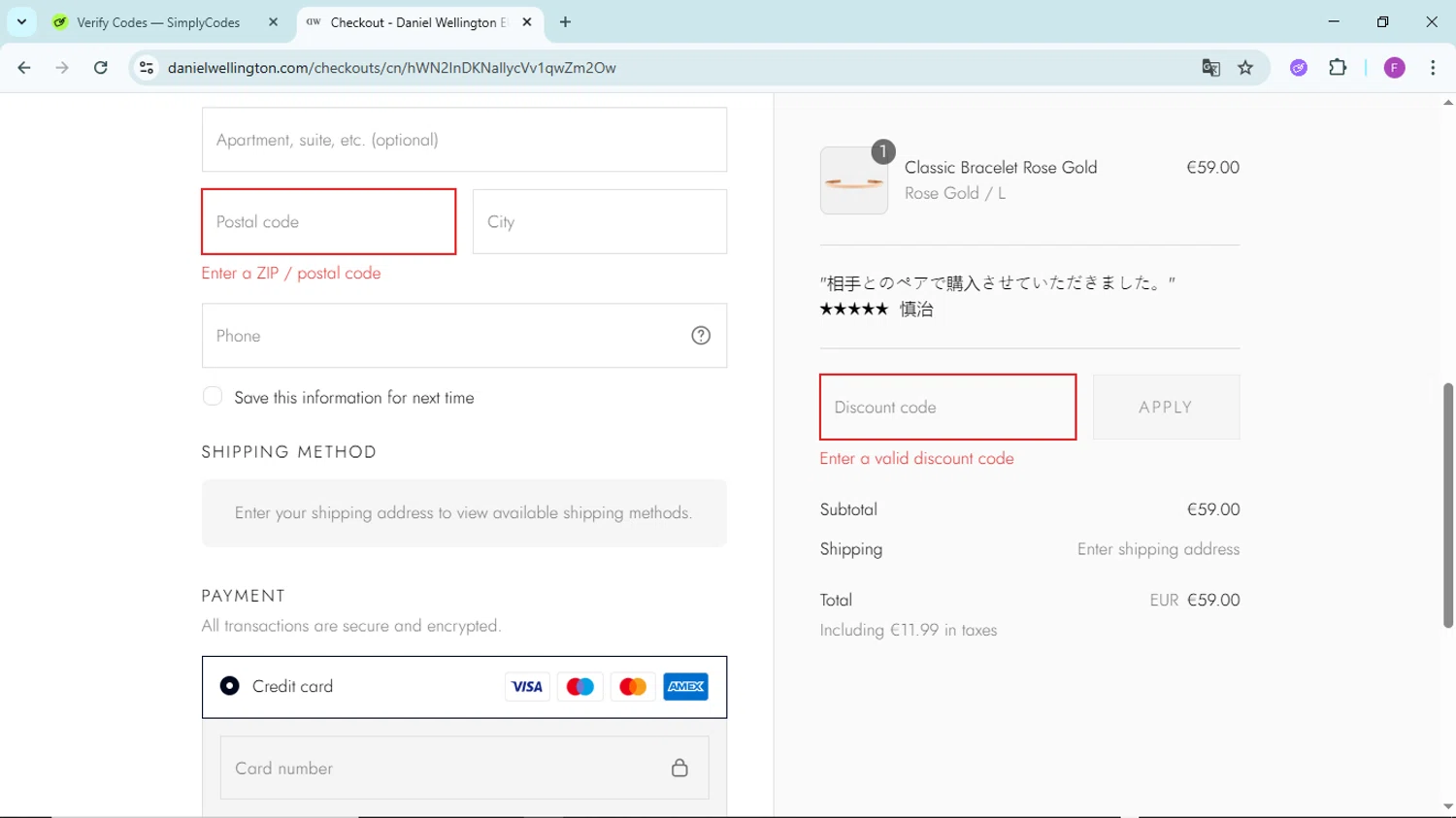Viewport: 1456px width, 818px height.
Task: Switch to Verify Codes SimplyCodes tab
Action: [x=165, y=22]
